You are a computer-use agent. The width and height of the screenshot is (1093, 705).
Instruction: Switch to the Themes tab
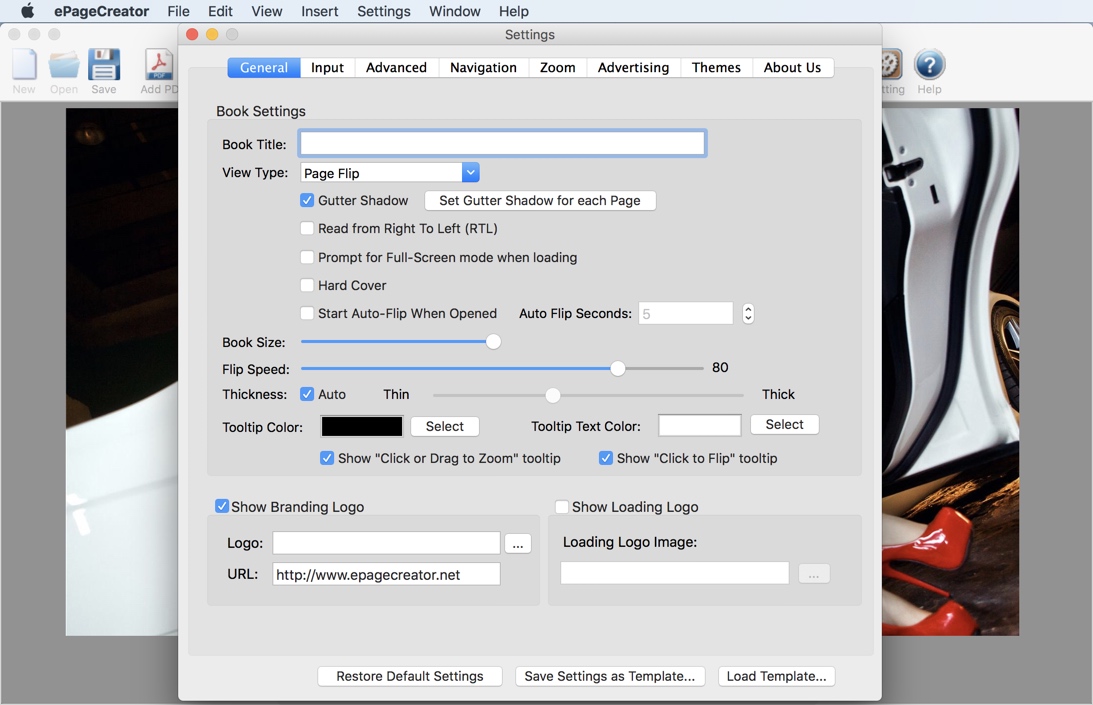[x=716, y=67]
